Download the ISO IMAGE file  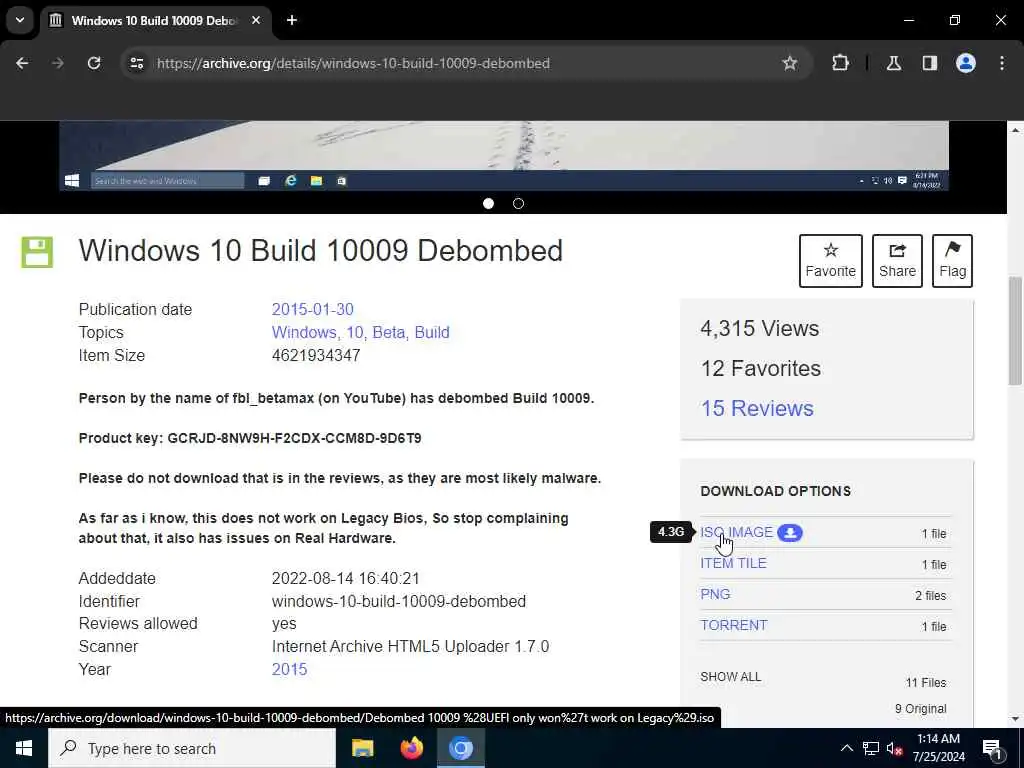[737, 532]
